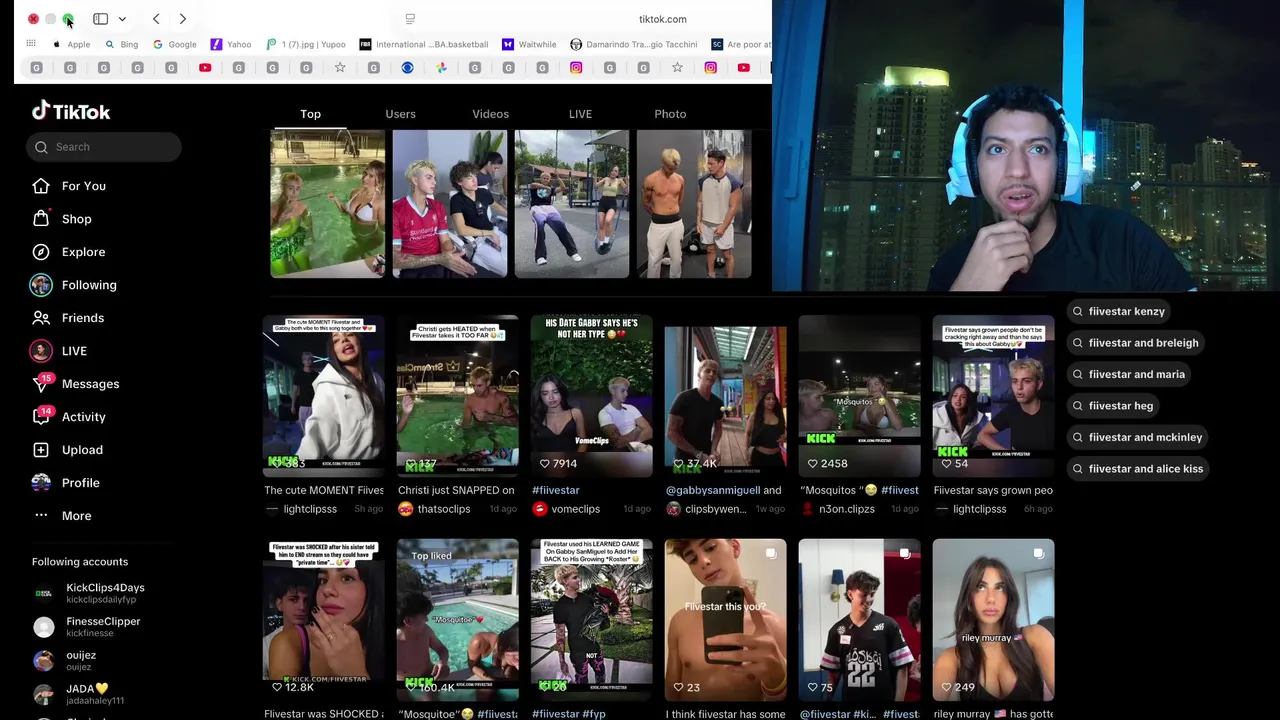Open the favorites grid icon

[31, 44]
